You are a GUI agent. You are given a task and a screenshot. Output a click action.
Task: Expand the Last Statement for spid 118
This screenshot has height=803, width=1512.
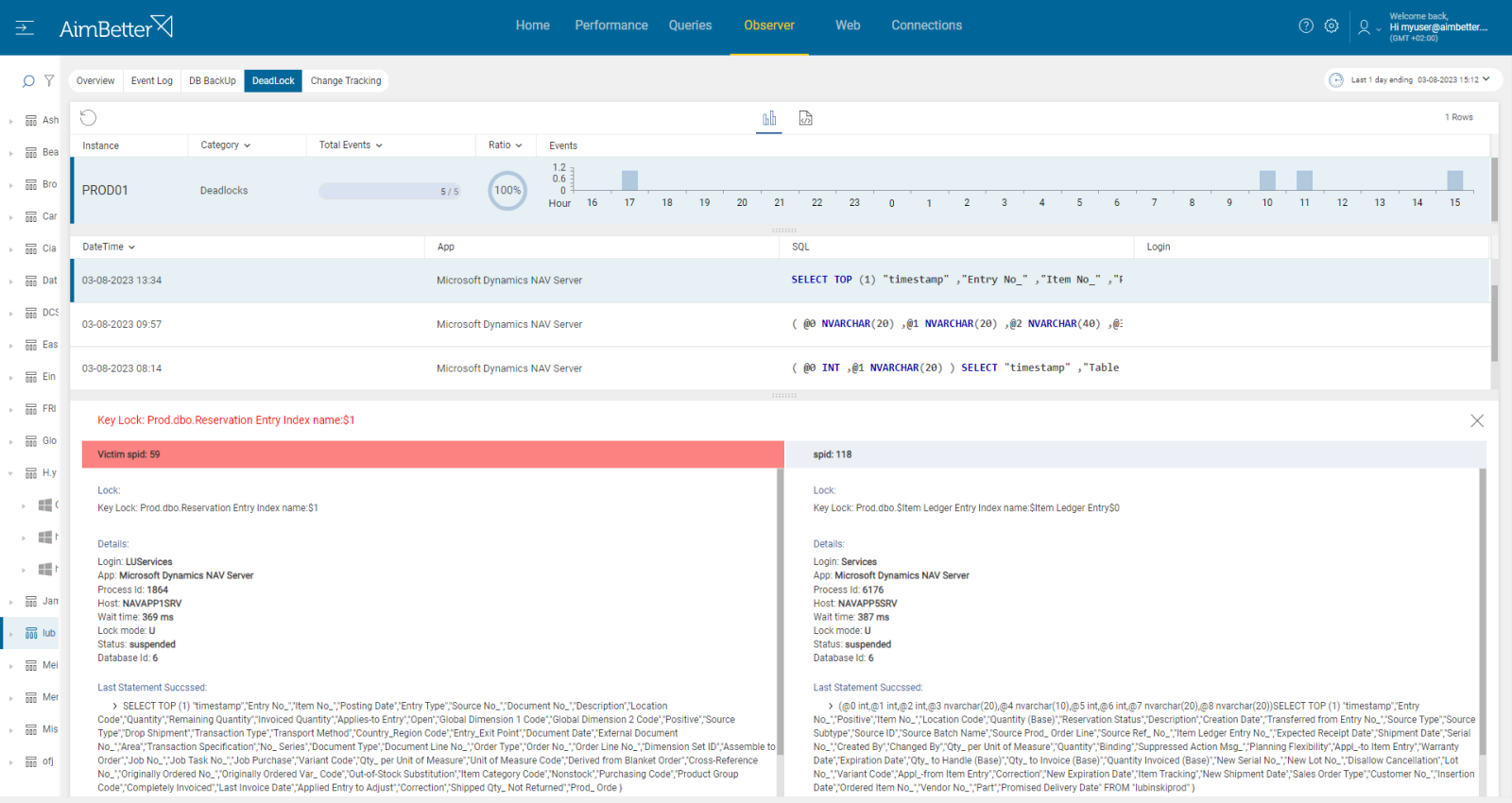(831, 707)
